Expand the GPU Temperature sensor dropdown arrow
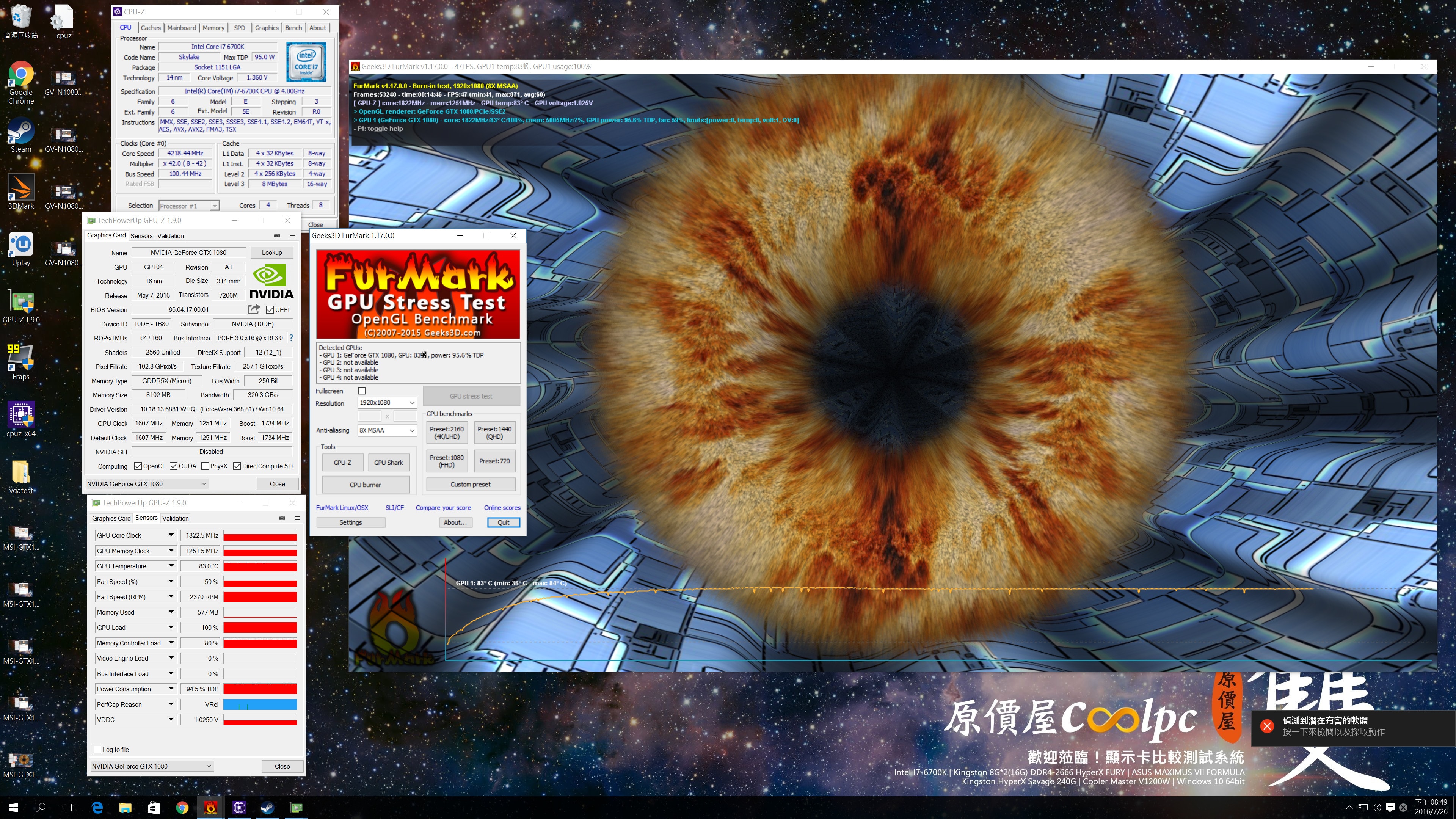1456x819 pixels. pyautogui.click(x=171, y=566)
